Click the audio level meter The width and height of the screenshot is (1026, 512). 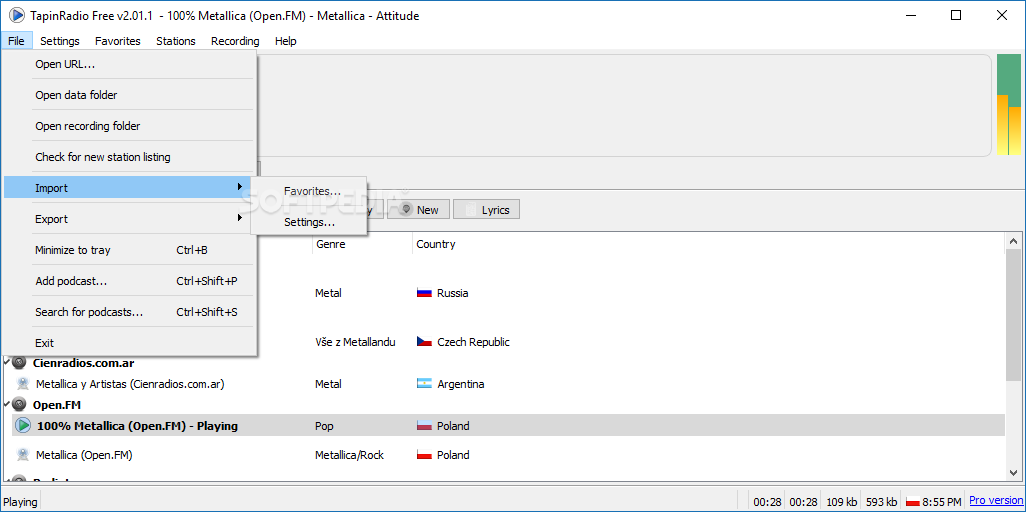pos(1008,105)
